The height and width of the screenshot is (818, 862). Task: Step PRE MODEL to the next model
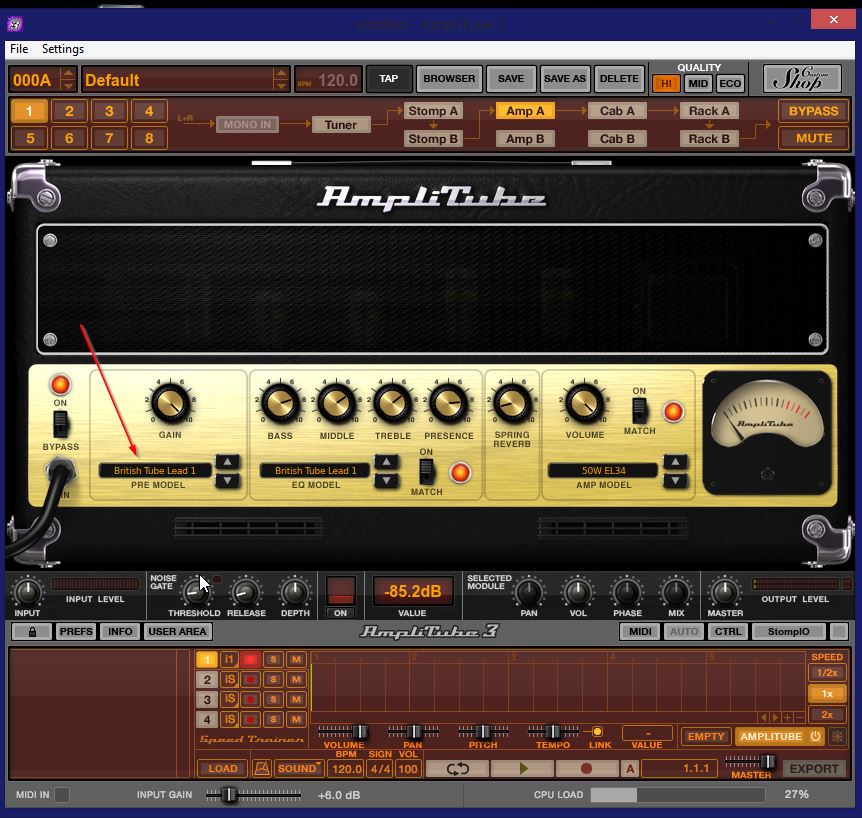pyautogui.click(x=228, y=481)
